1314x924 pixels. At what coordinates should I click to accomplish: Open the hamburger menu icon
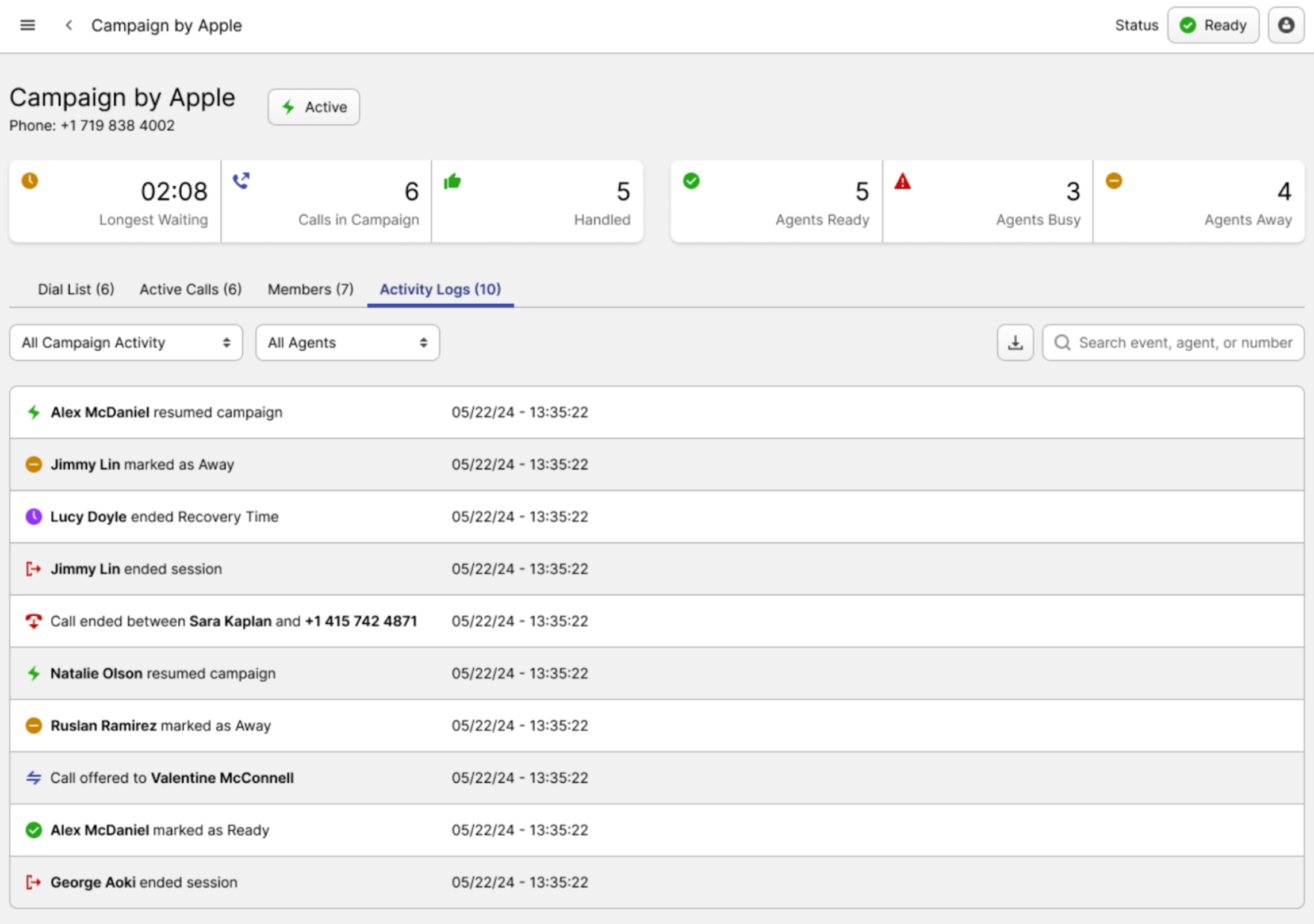point(27,25)
